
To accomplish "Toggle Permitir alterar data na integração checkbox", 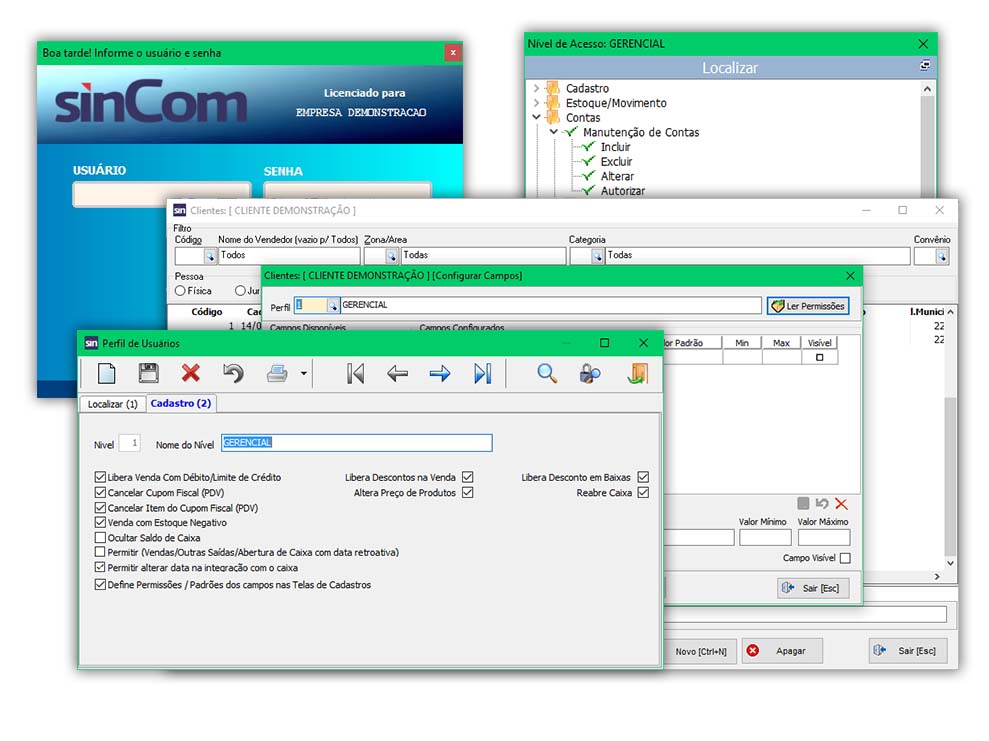I will click(100, 567).
